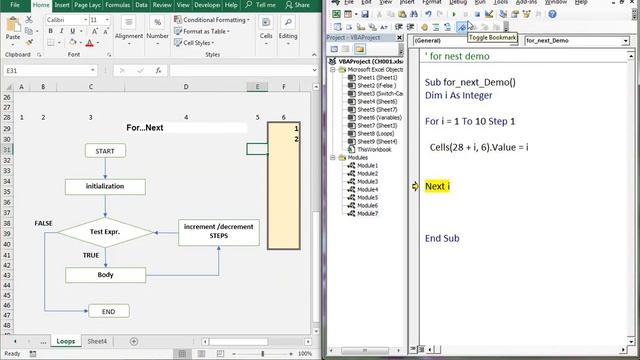The height and width of the screenshot is (360, 640).
Task: Toggle Underline formatting in Excel ribbon
Action: [73, 31]
